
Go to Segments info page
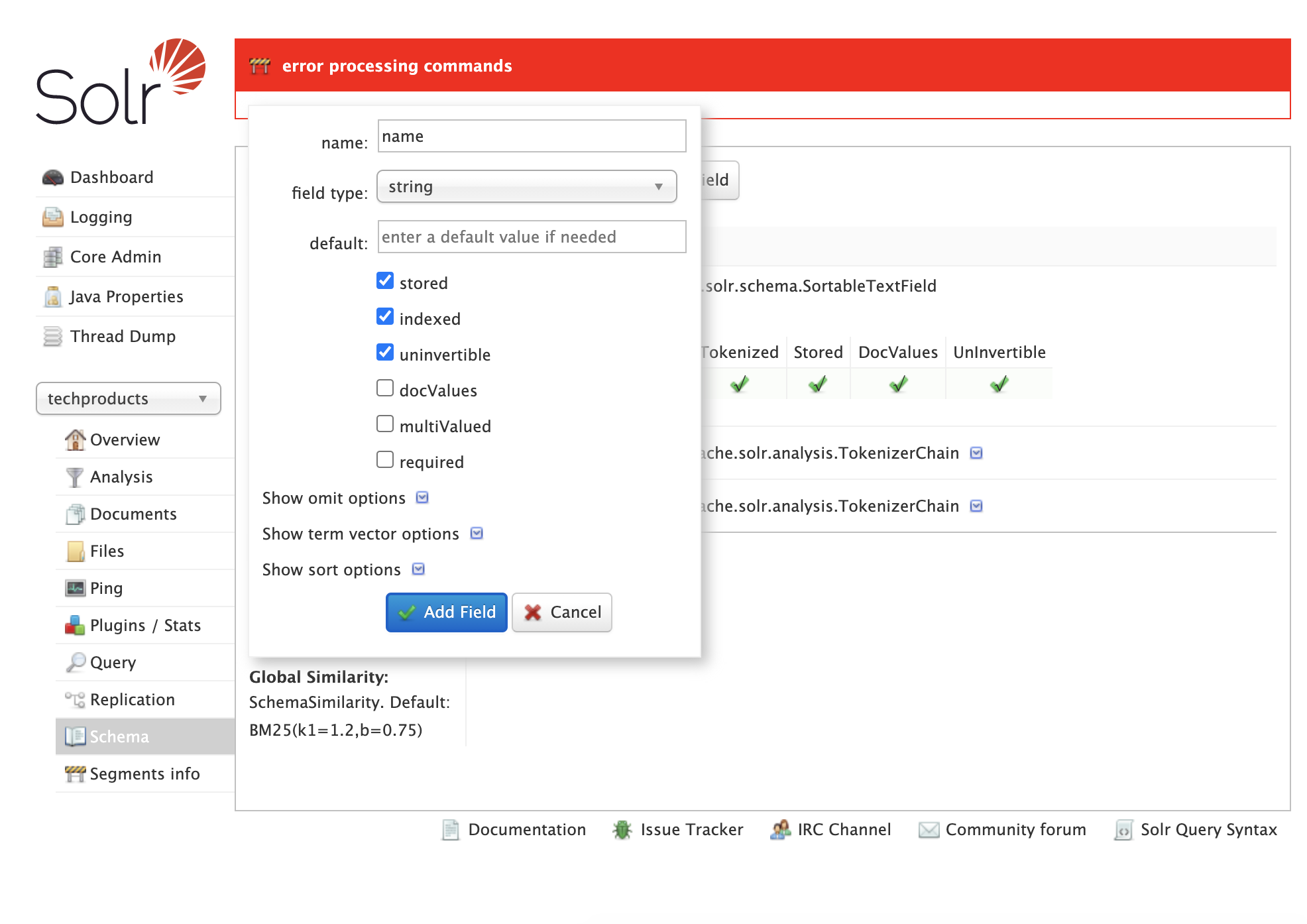144,774
